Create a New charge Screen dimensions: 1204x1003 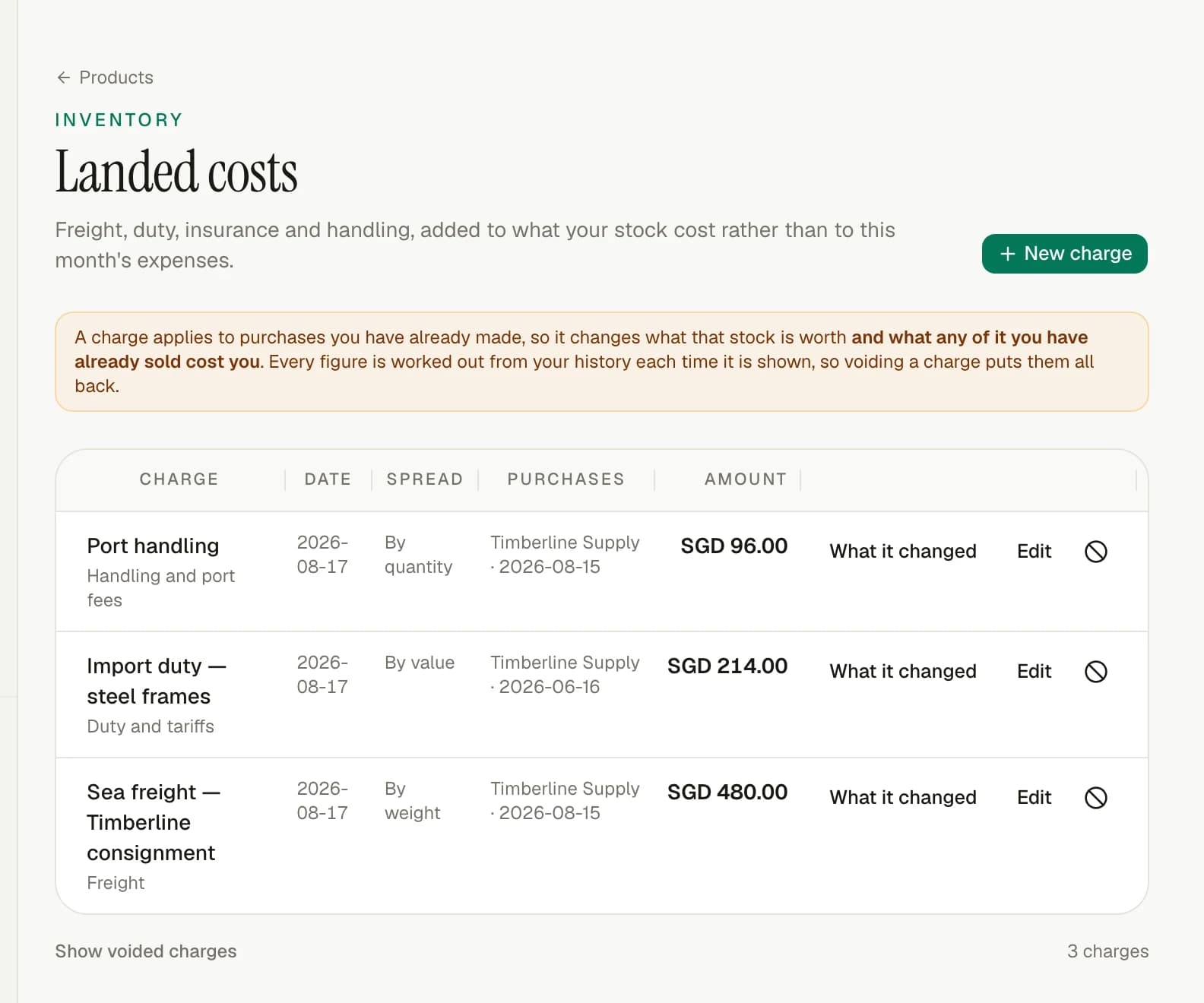coord(1064,254)
